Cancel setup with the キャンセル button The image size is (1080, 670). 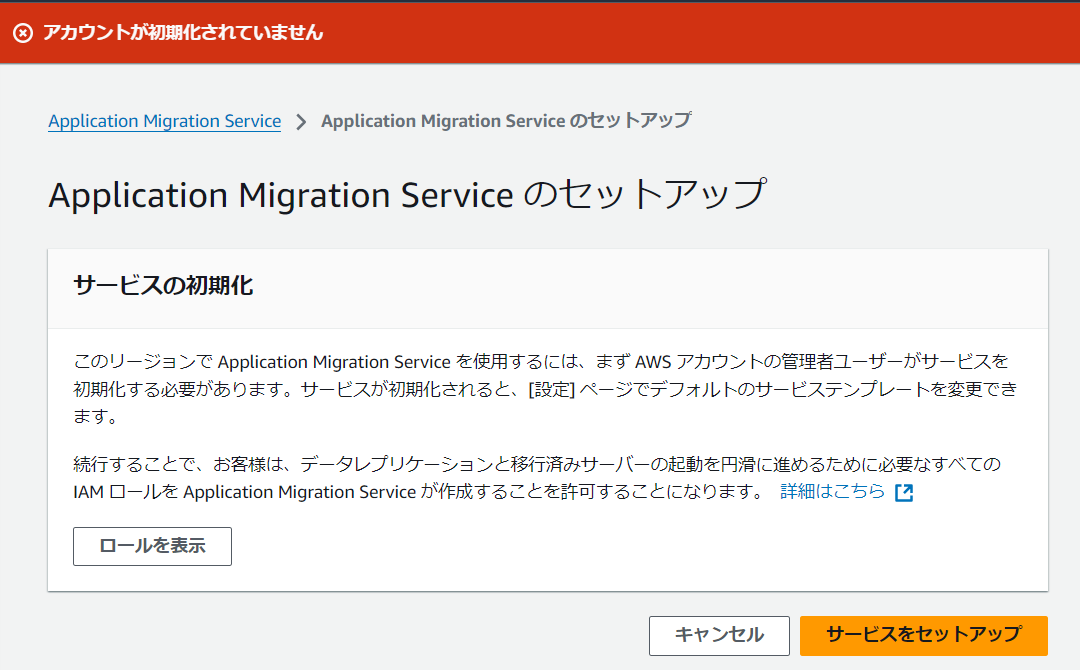(719, 635)
